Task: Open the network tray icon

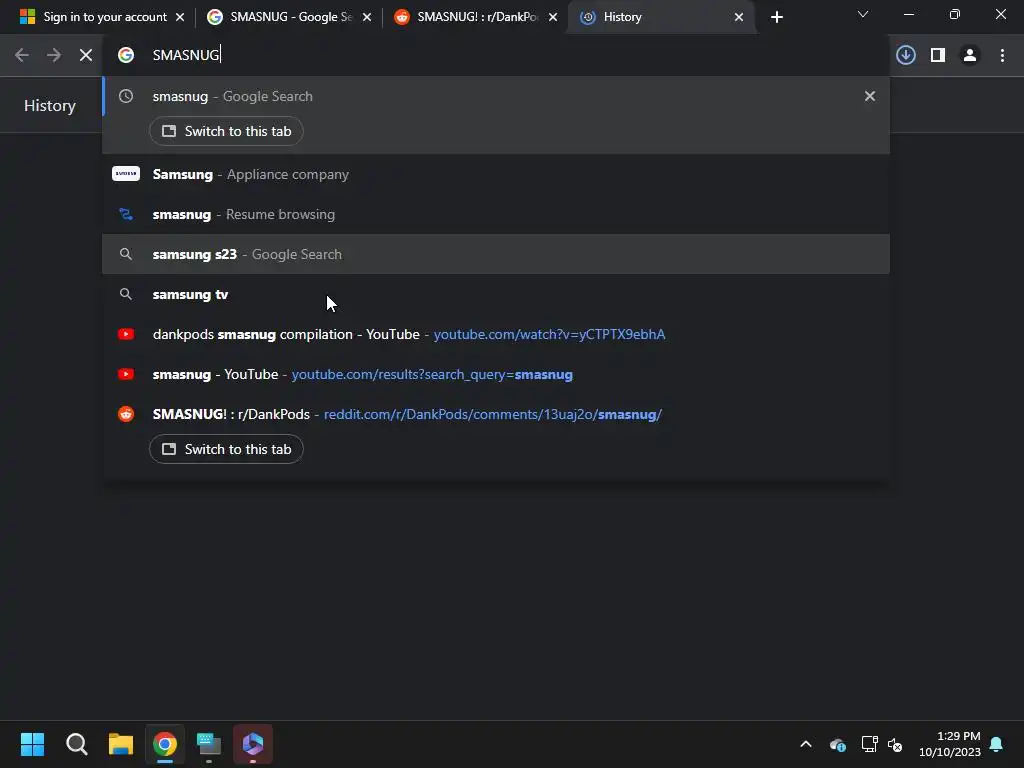Action: [869, 744]
